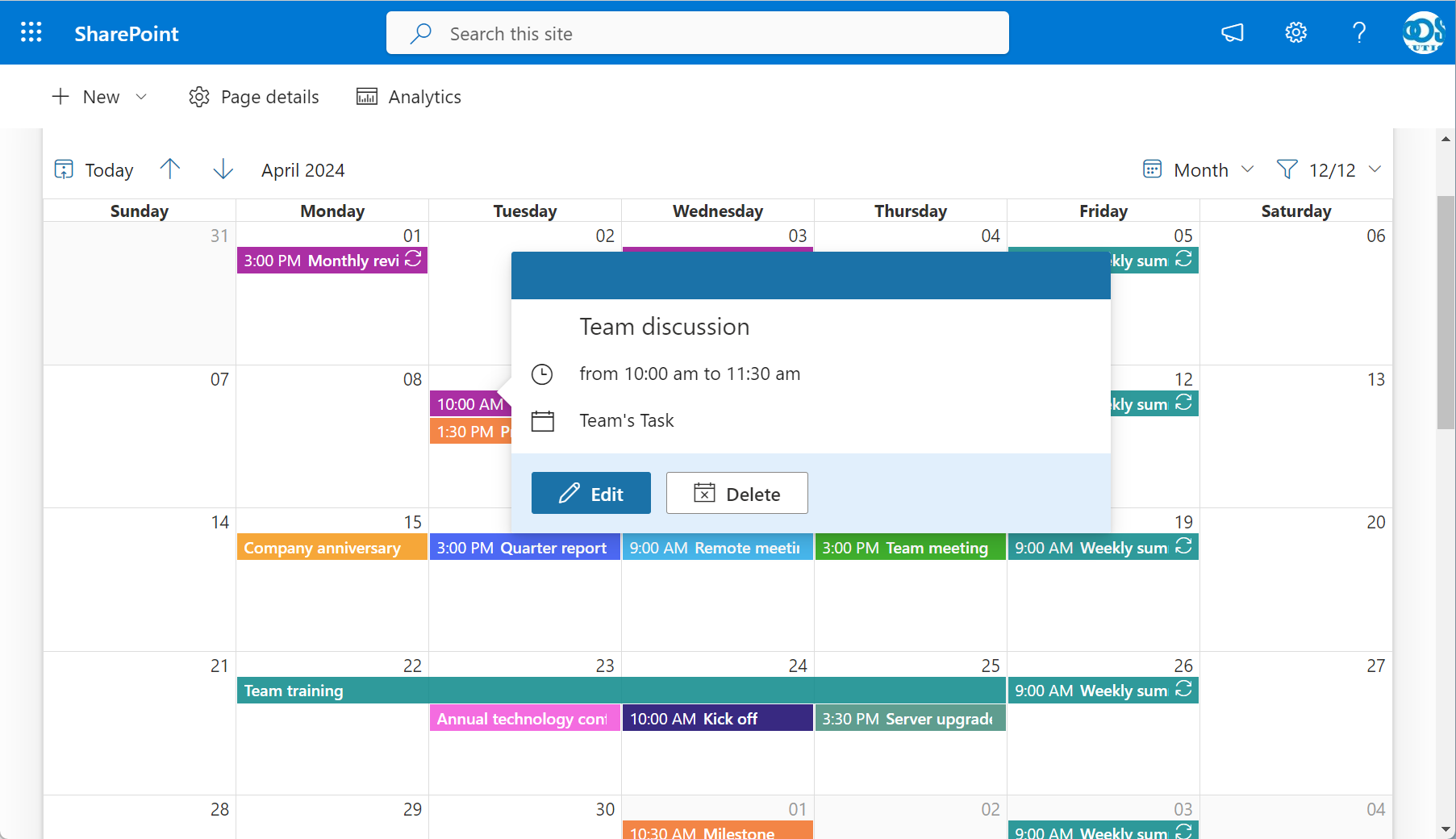
Task: Open the 3:00 PM Monthly review event
Action: pyautogui.click(x=332, y=261)
